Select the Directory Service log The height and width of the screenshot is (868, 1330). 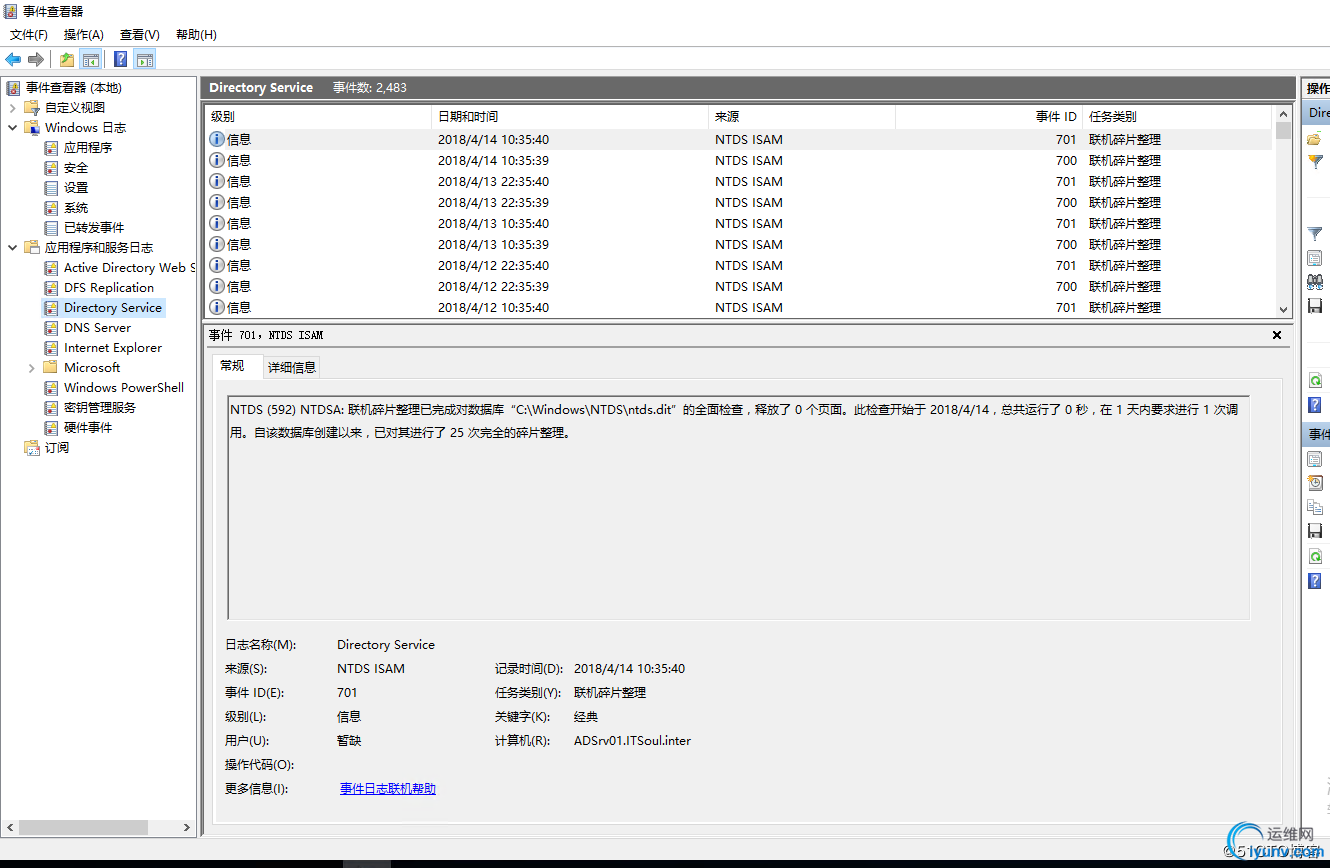(113, 307)
